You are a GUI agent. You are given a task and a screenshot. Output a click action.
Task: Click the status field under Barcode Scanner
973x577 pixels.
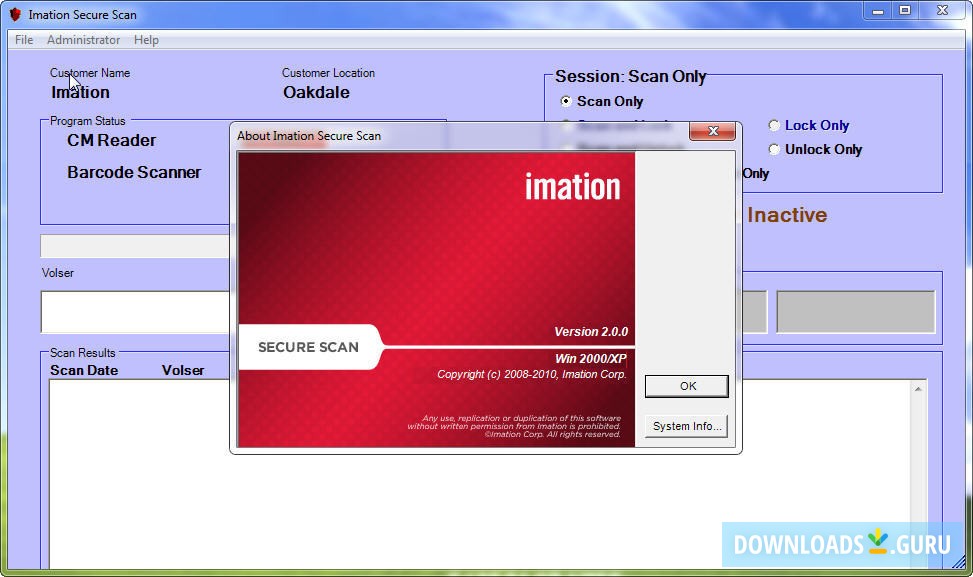(135, 246)
